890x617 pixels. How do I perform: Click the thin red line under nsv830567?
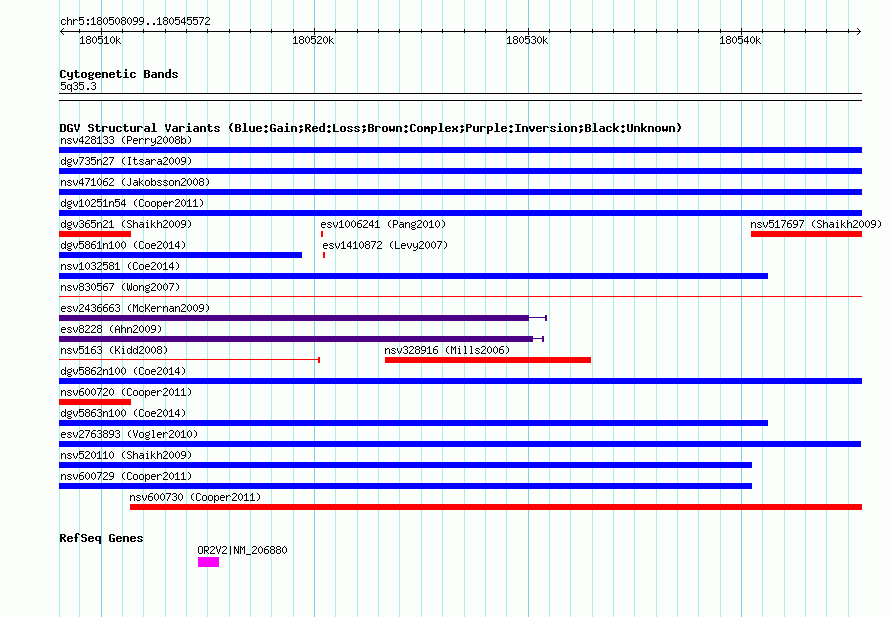460,296
